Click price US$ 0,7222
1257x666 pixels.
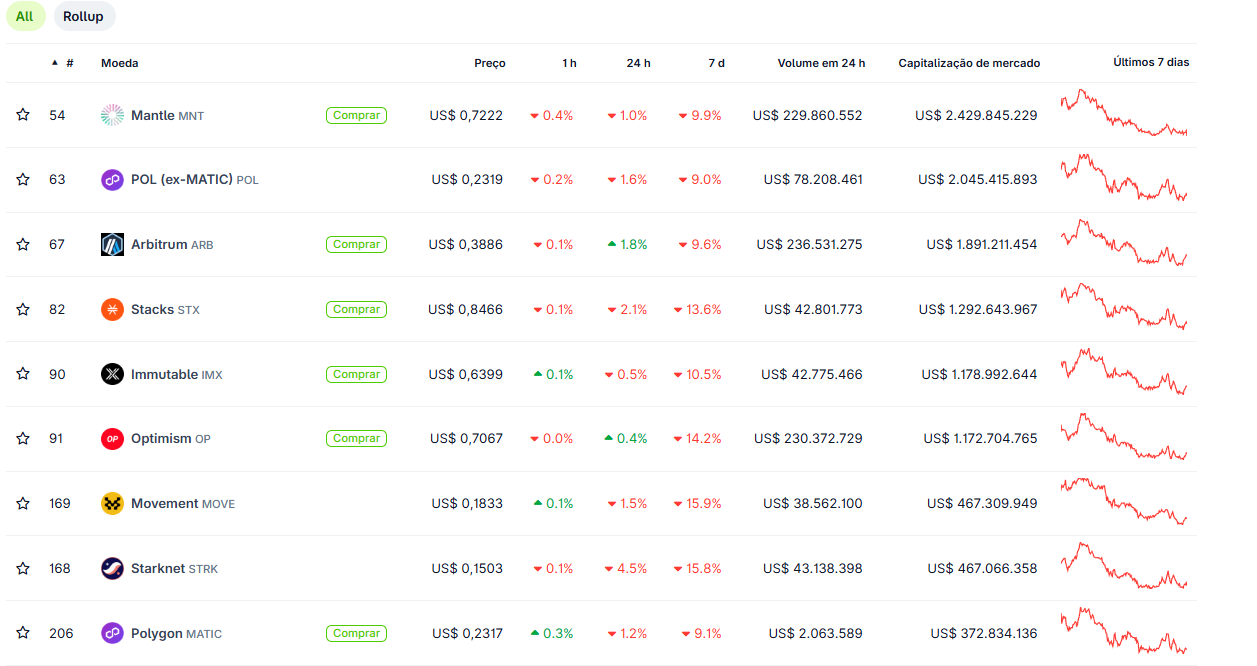466,115
